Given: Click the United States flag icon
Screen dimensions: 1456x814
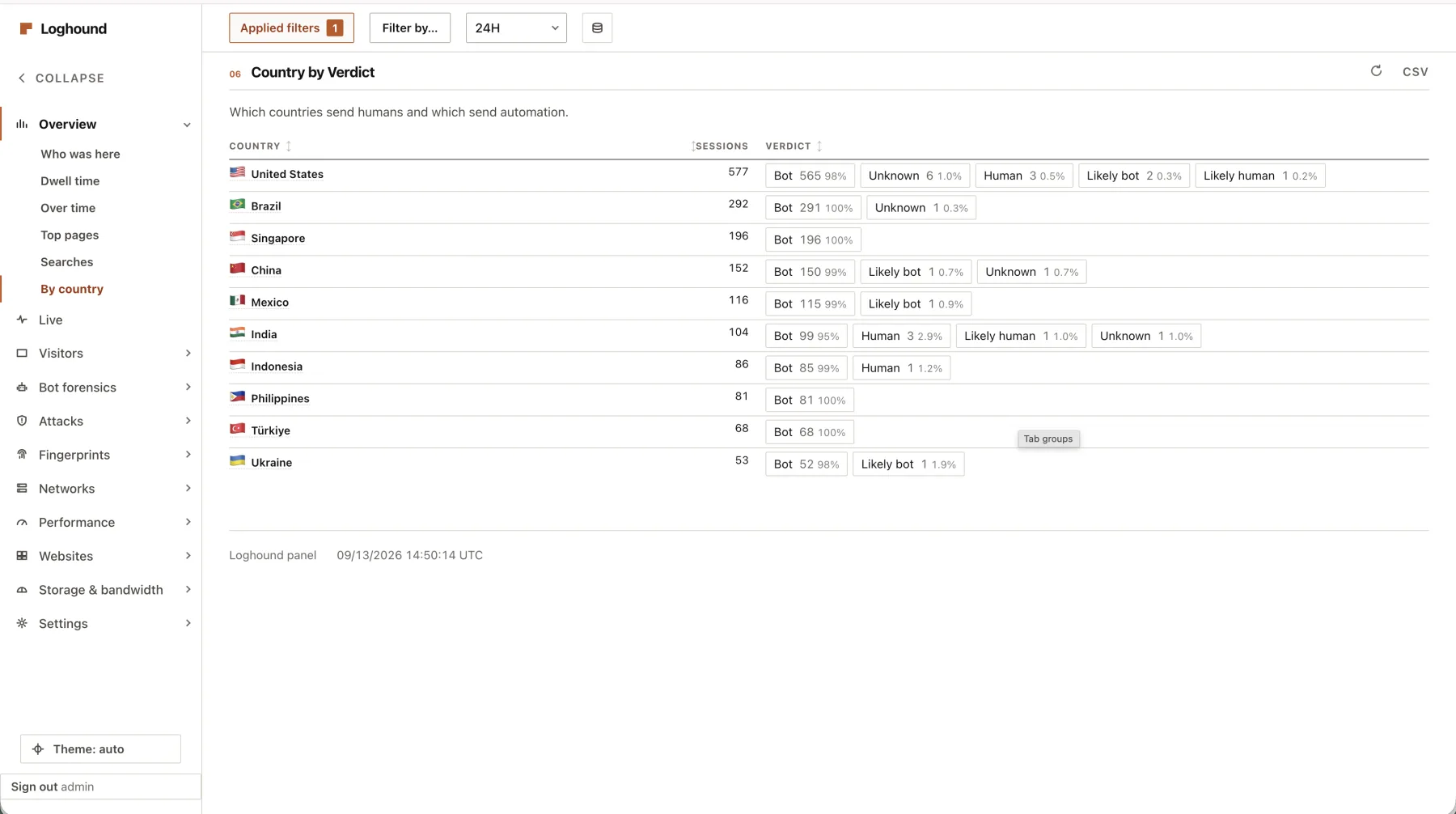Looking at the screenshot, I should tap(237, 172).
